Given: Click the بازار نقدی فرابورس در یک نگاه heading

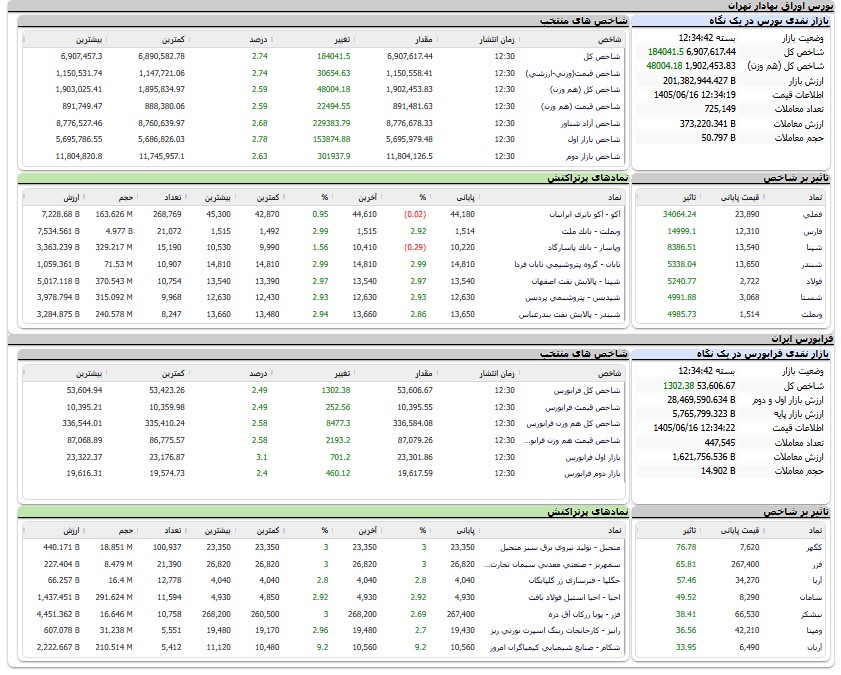Looking at the screenshot, I should 763,354.
